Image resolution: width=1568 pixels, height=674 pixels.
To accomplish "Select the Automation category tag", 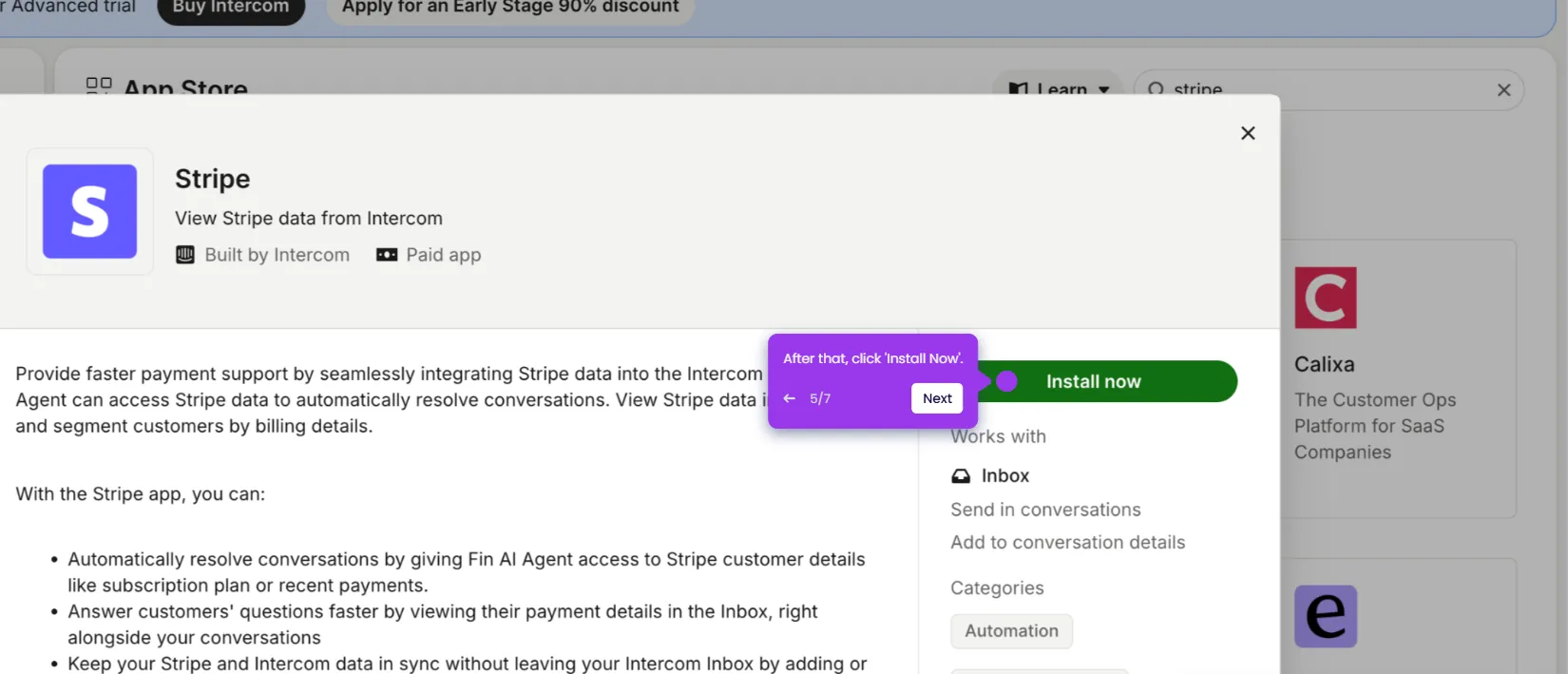I will (x=1011, y=631).
